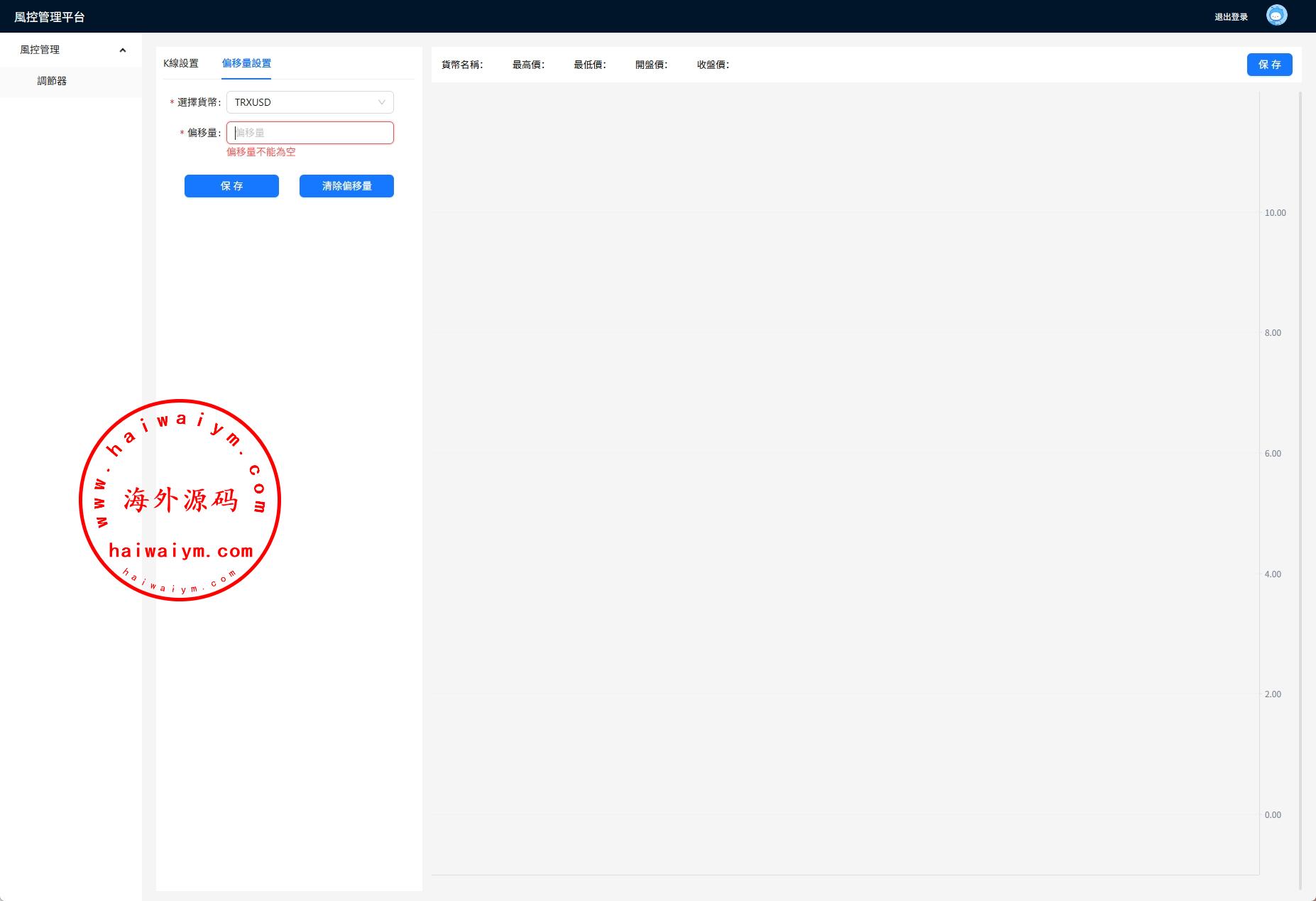Open the user avatar icon
Screen dimensions: 1316x901
tap(1276, 16)
